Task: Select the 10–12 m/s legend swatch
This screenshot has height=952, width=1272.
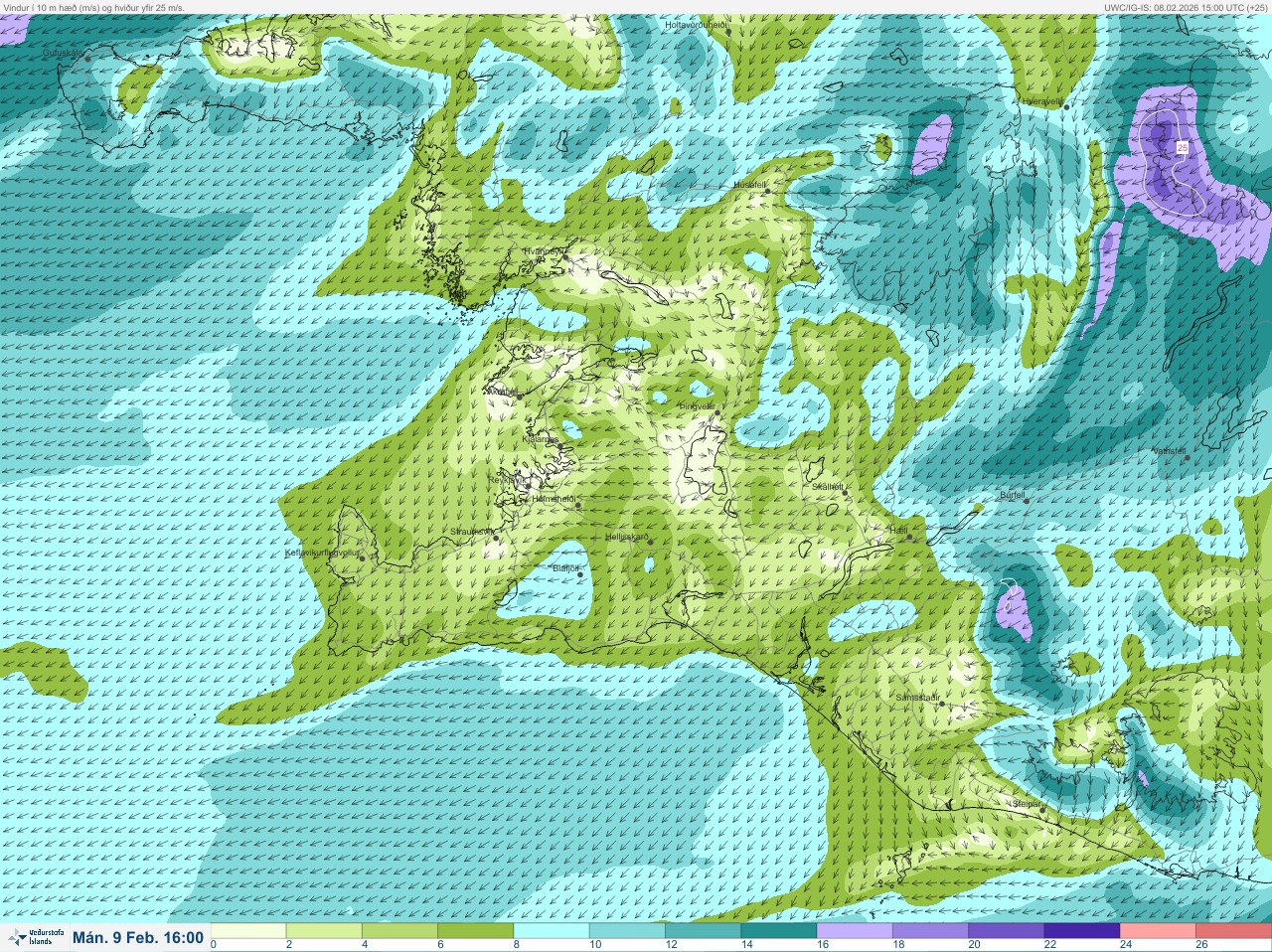Action: (x=626, y=931)
